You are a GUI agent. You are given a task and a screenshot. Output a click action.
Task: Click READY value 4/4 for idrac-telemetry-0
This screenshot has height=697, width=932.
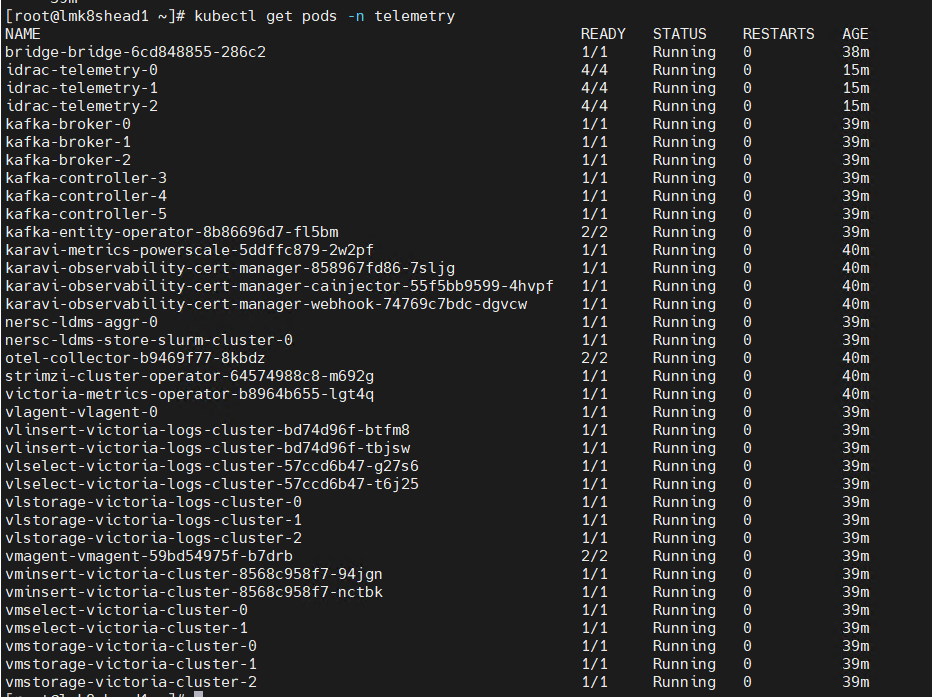coord(594,70)
